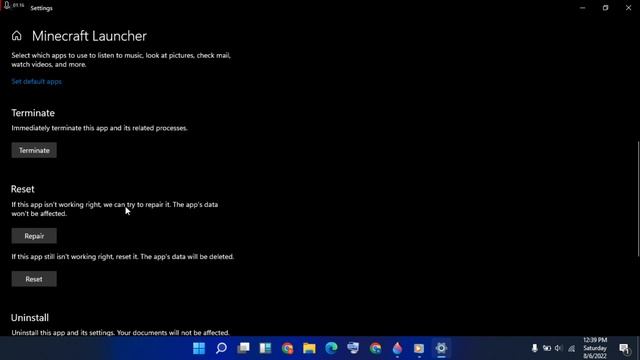Open the network tray icon
The height and width of the screenshot is (360, 640).
click(x=571, y=348)
